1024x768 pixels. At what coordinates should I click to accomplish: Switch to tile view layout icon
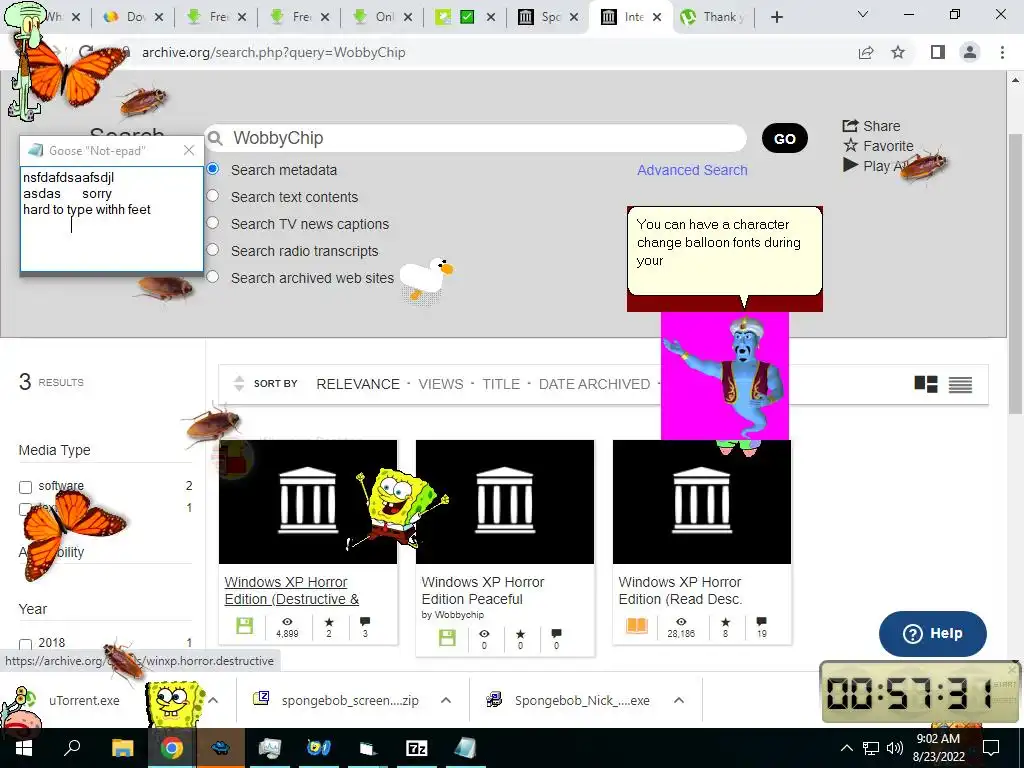click(x=926, y=384)
